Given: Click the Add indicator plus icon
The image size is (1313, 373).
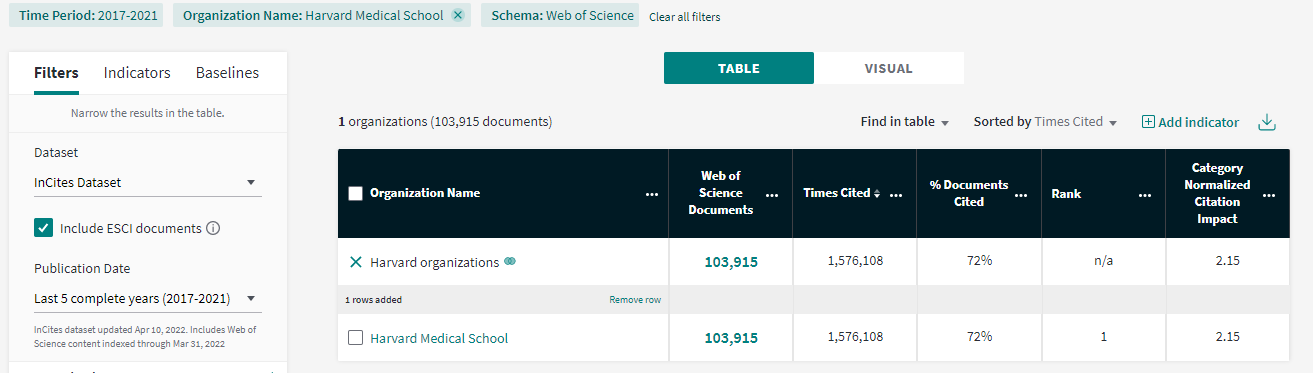Looking at the screenshot, I should 1148,122.
